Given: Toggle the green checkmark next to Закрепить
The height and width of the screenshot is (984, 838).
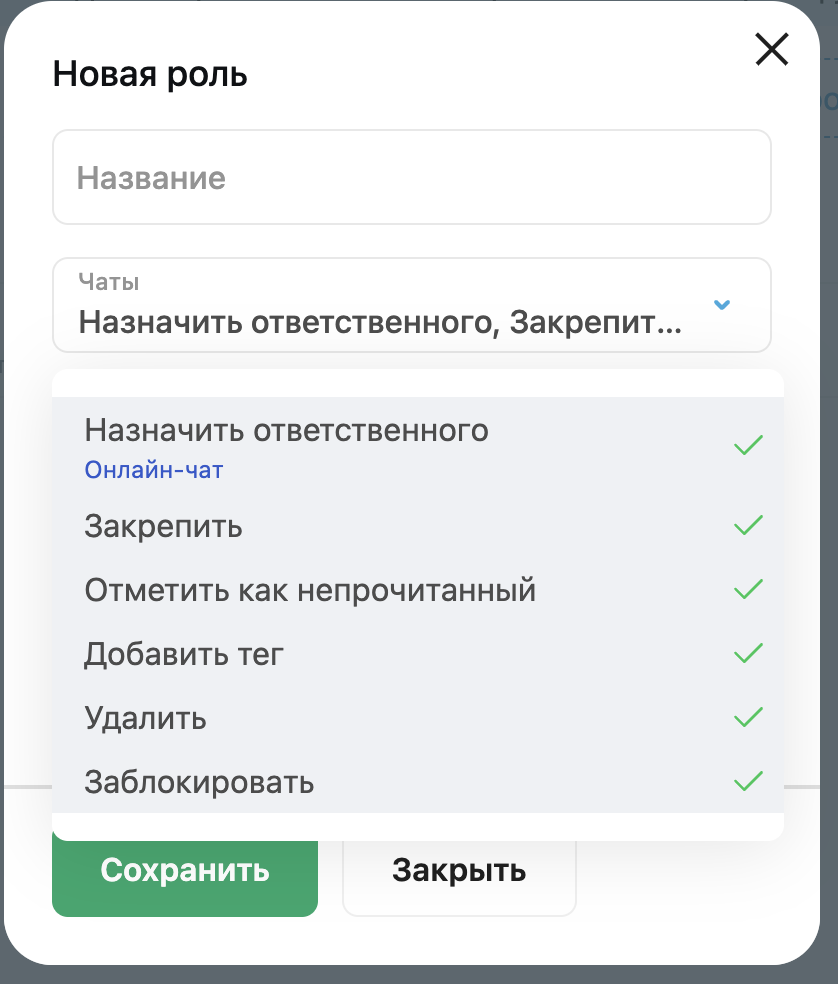Looking at the screenshot, I should coord(748,525).
